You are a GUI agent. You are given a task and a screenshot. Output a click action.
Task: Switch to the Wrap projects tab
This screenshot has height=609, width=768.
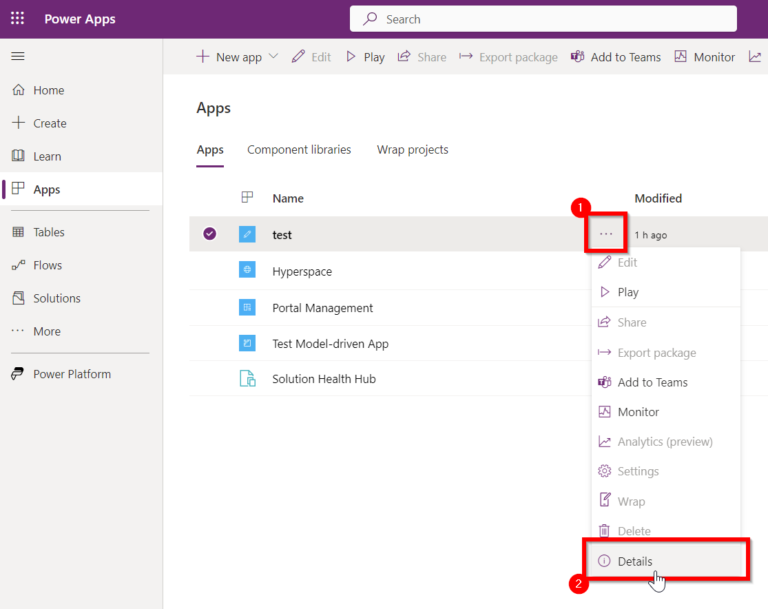(x=412, y=149)
